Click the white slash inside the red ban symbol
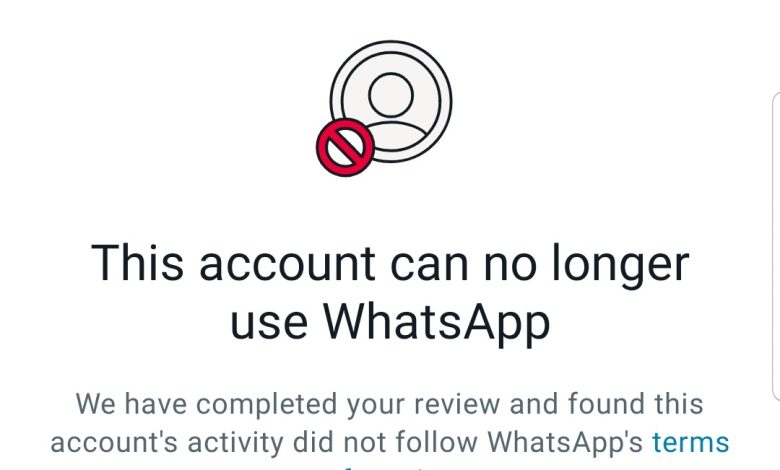This screenshot has width=780, height=470. tap(345, 147)
